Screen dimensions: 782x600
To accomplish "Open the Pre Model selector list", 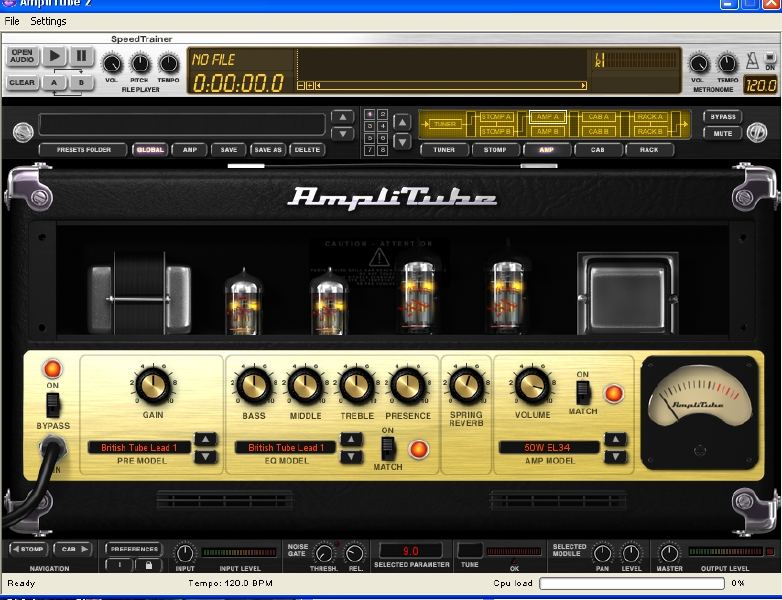I will tap(139, 448).
